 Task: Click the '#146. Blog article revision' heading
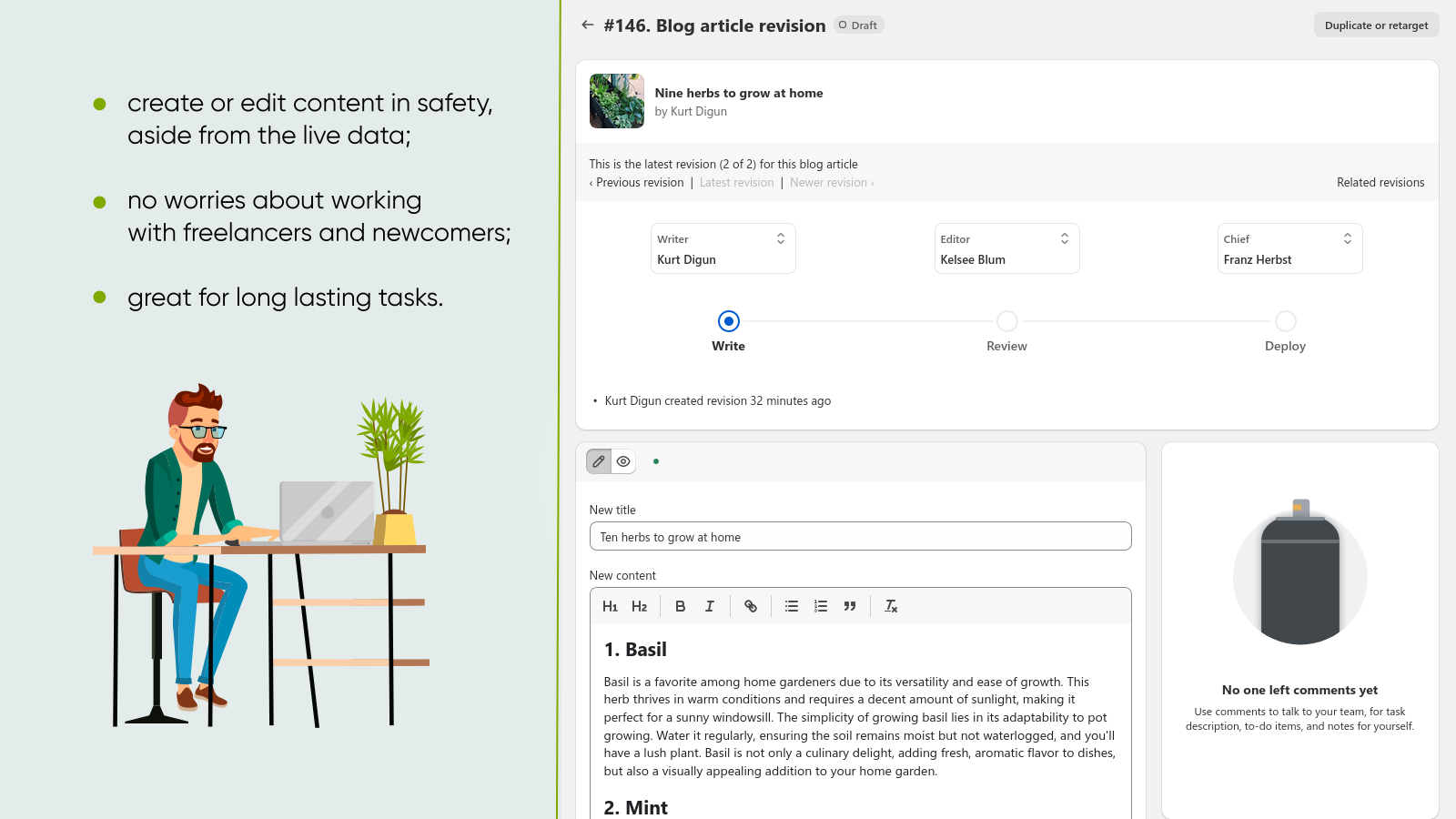click(714, 25)
